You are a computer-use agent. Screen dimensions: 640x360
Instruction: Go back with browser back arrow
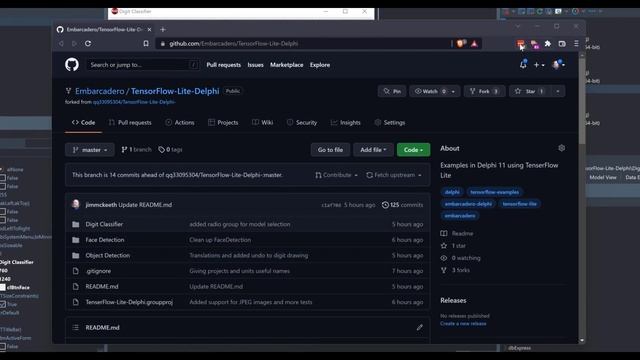61,43
